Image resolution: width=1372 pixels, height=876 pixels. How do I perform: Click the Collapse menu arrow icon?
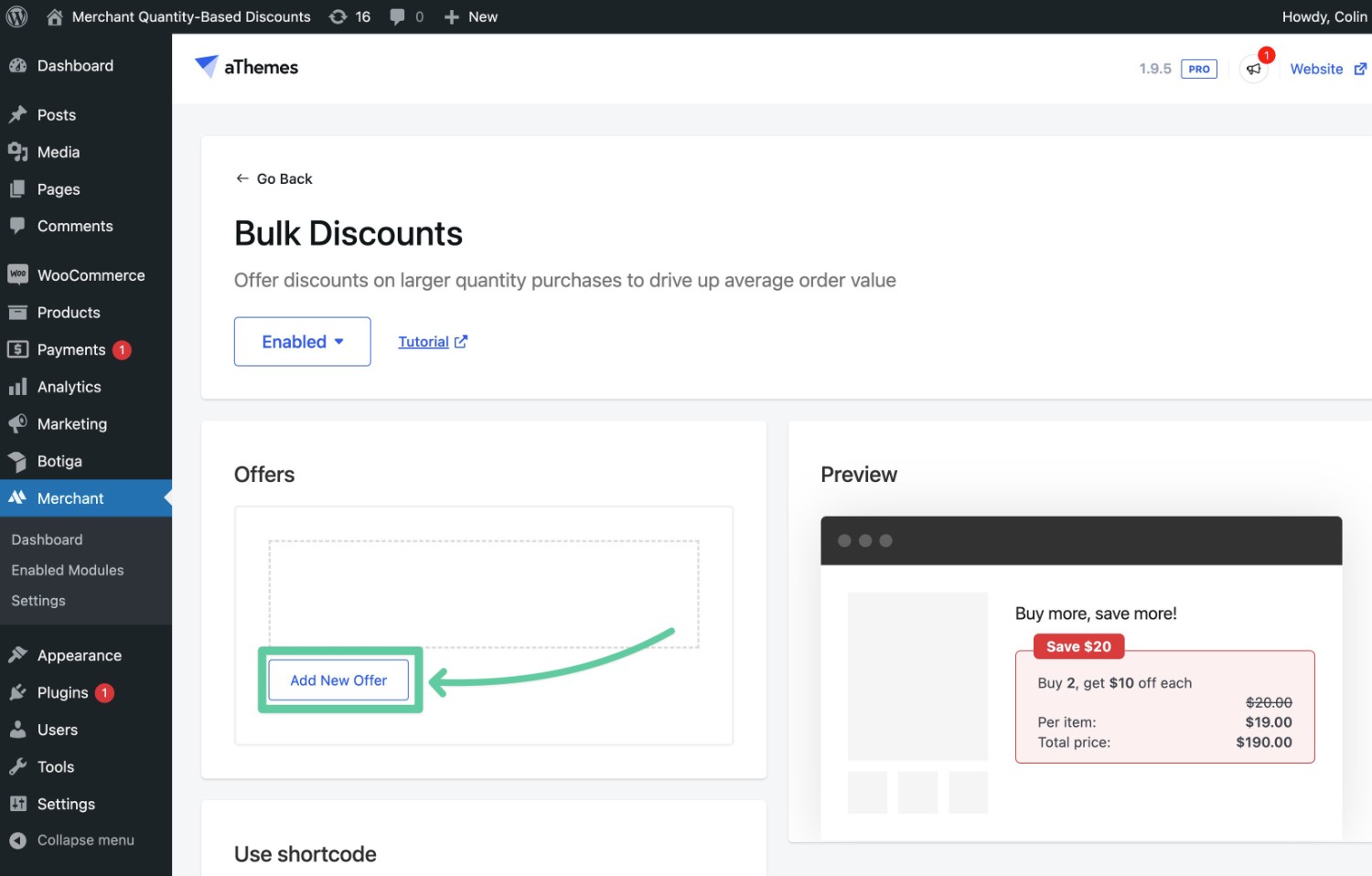point(17,840)
